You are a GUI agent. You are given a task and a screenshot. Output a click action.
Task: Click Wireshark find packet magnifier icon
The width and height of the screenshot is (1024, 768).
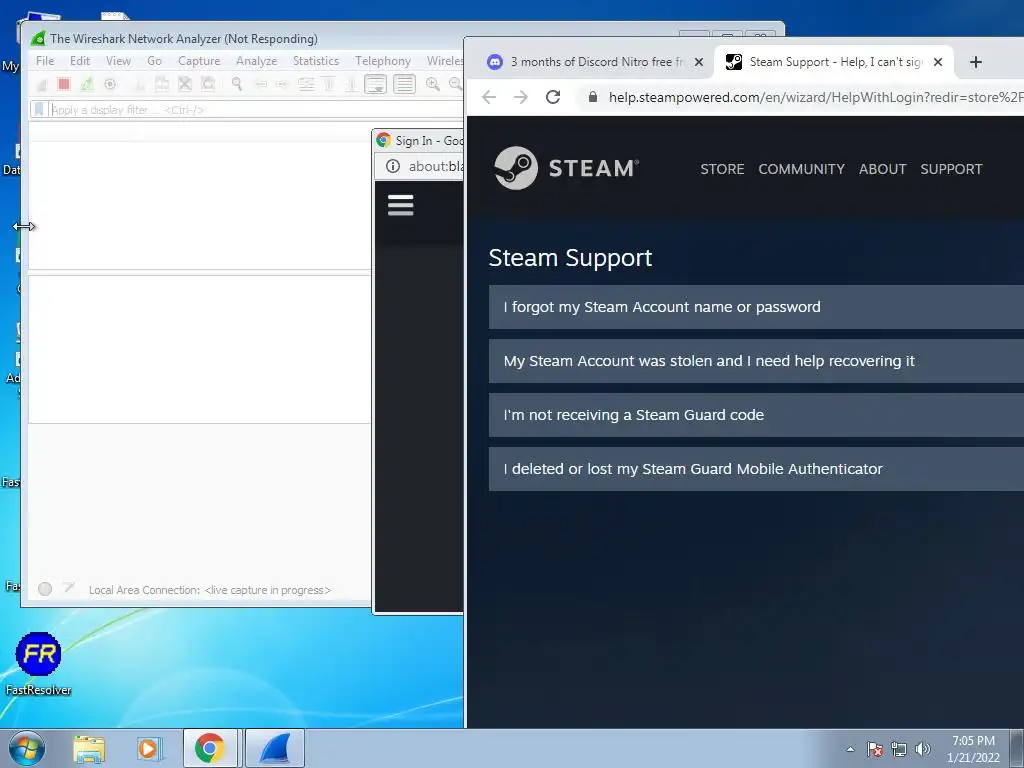(x=236, y=84)
